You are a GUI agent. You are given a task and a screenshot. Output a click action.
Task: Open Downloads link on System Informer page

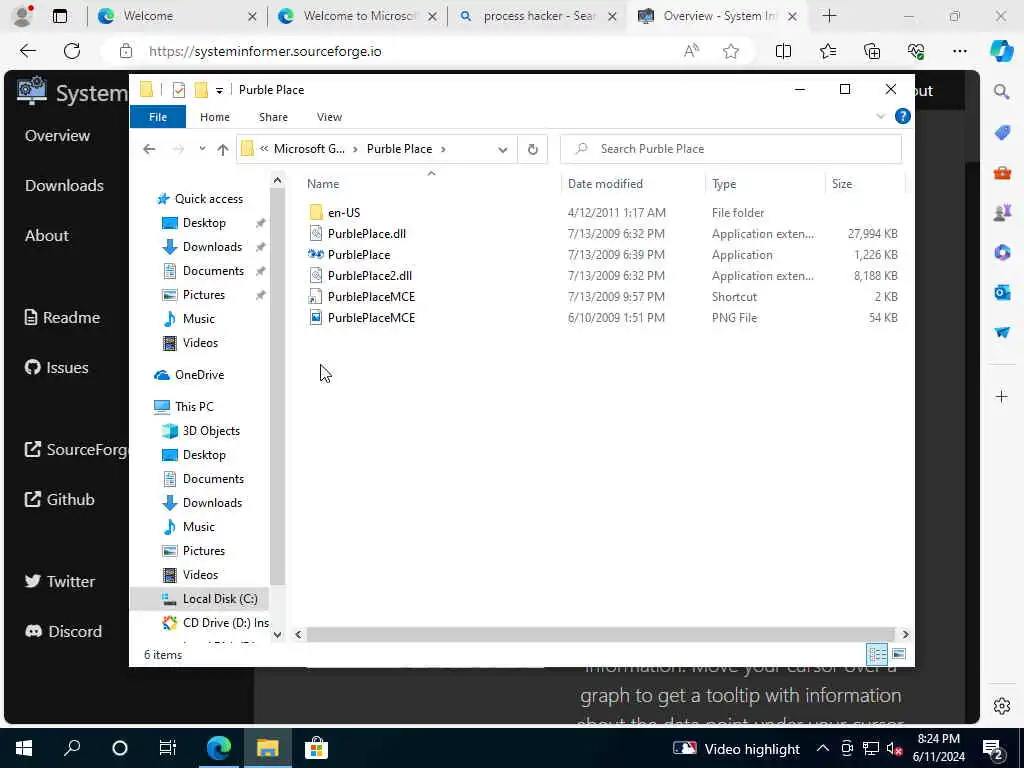(64, 185)
